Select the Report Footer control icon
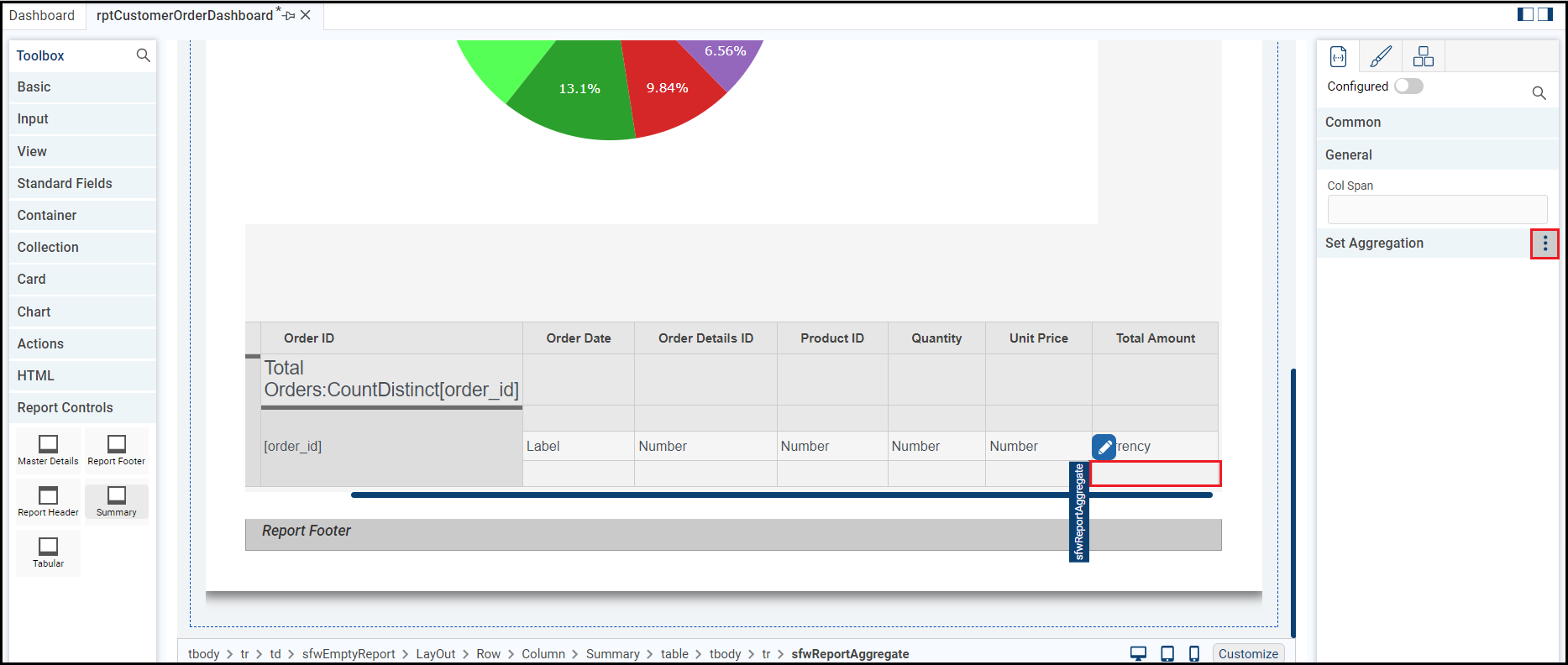The height and width of the screenshot is (665, 1568). (117, 443)
